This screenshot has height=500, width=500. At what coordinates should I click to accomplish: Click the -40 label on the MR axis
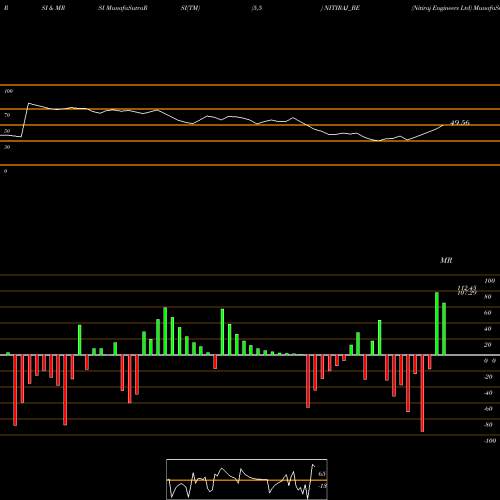pyautogui.click(x=488, y=393)
